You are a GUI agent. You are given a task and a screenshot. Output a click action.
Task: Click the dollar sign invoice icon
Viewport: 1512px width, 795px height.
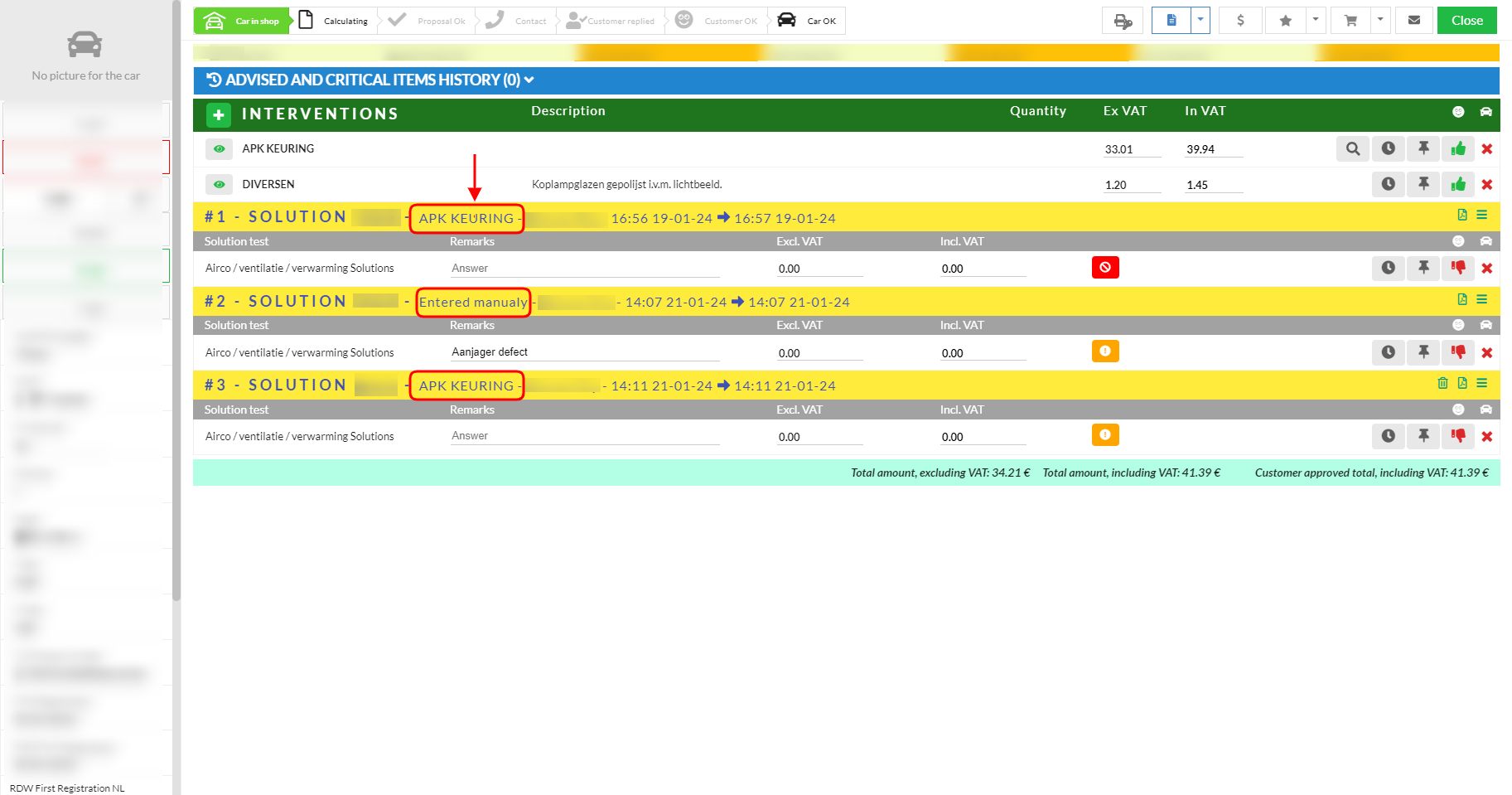pyautogui.click(x=1239, y=21)
